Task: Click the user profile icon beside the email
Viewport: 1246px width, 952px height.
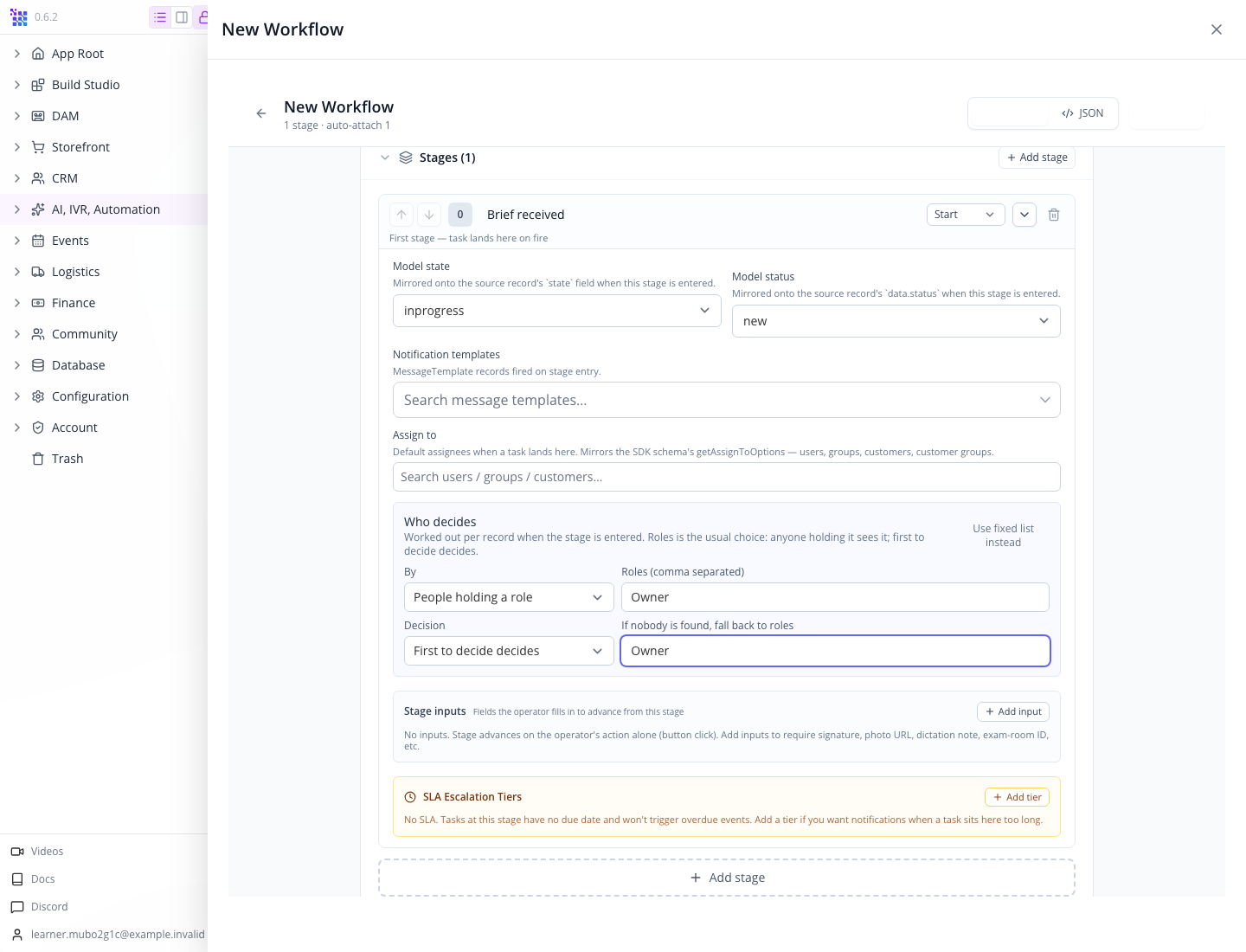Action: coord(17,935)
